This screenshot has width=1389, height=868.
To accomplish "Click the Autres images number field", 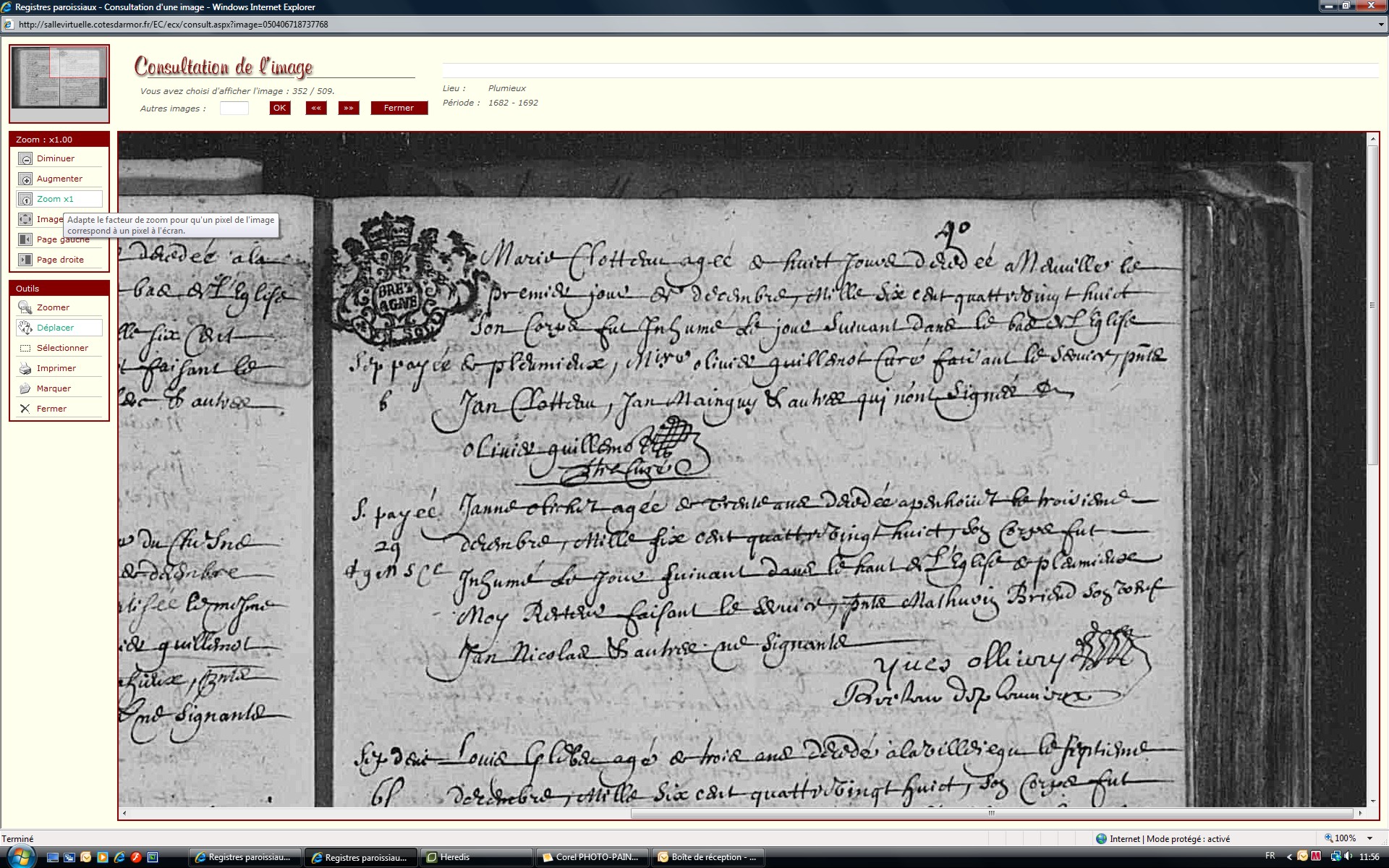I will pyautogui.click(x=234, y=108).
